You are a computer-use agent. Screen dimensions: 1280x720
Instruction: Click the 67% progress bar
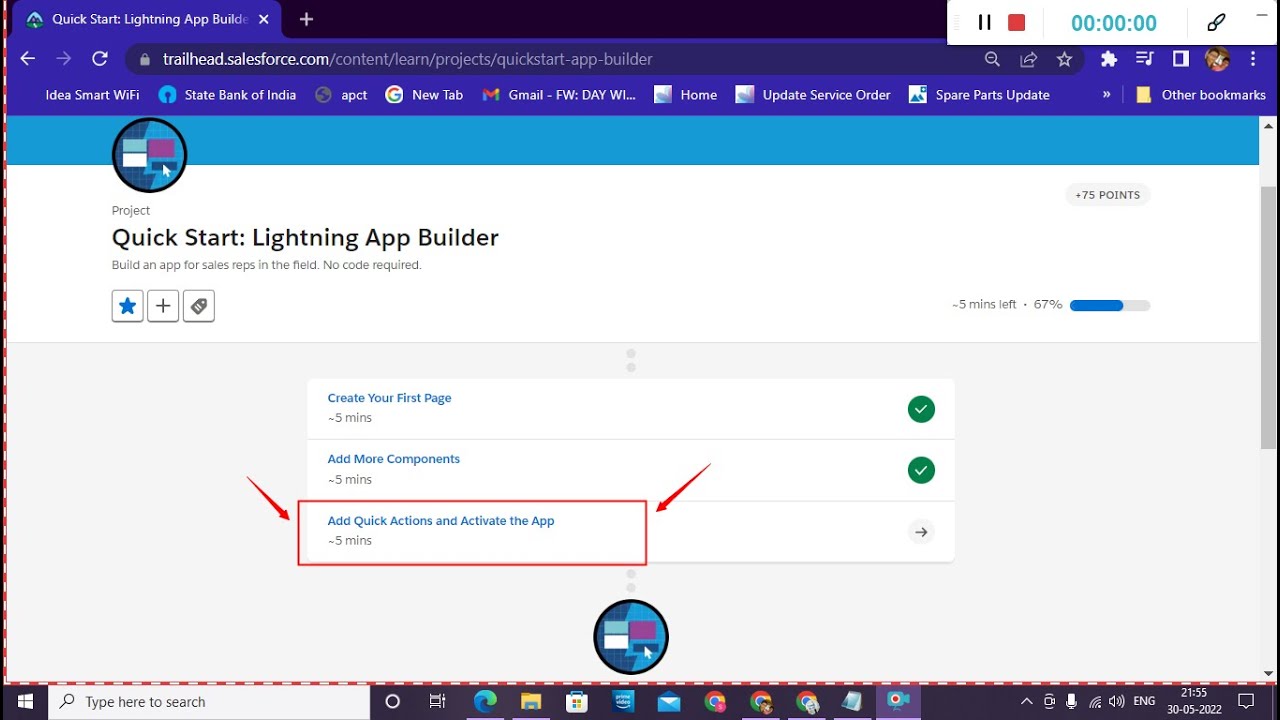(1110, 305)
